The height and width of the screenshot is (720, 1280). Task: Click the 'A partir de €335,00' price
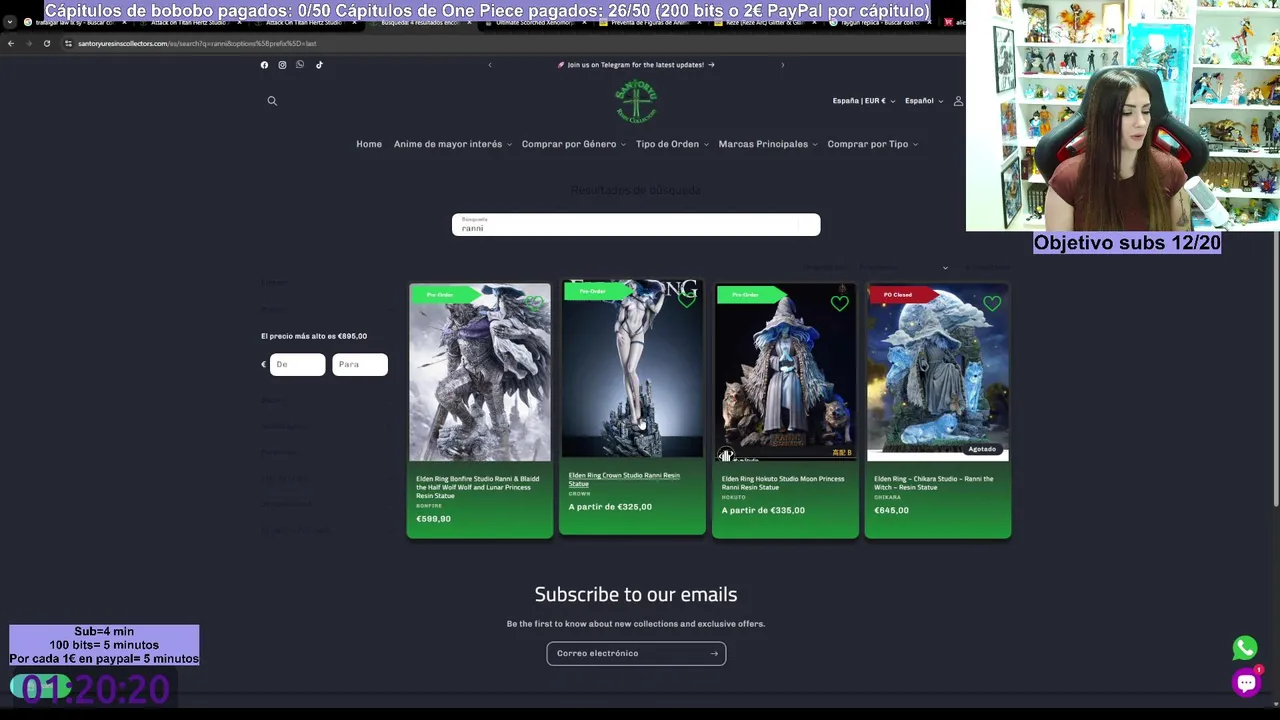pyautogui.click(x=763, y=511)
